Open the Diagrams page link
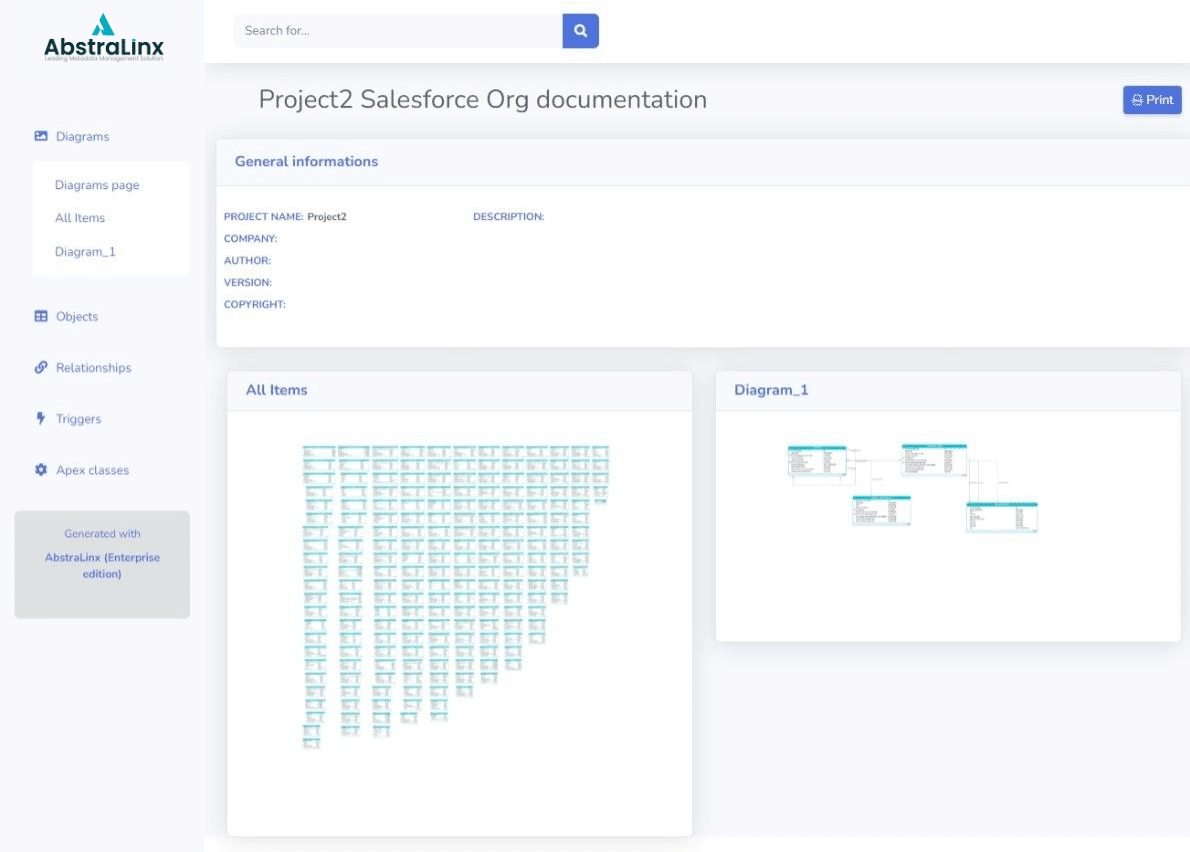This screenshot has height=852, width=1190. [x=97, y=185]
